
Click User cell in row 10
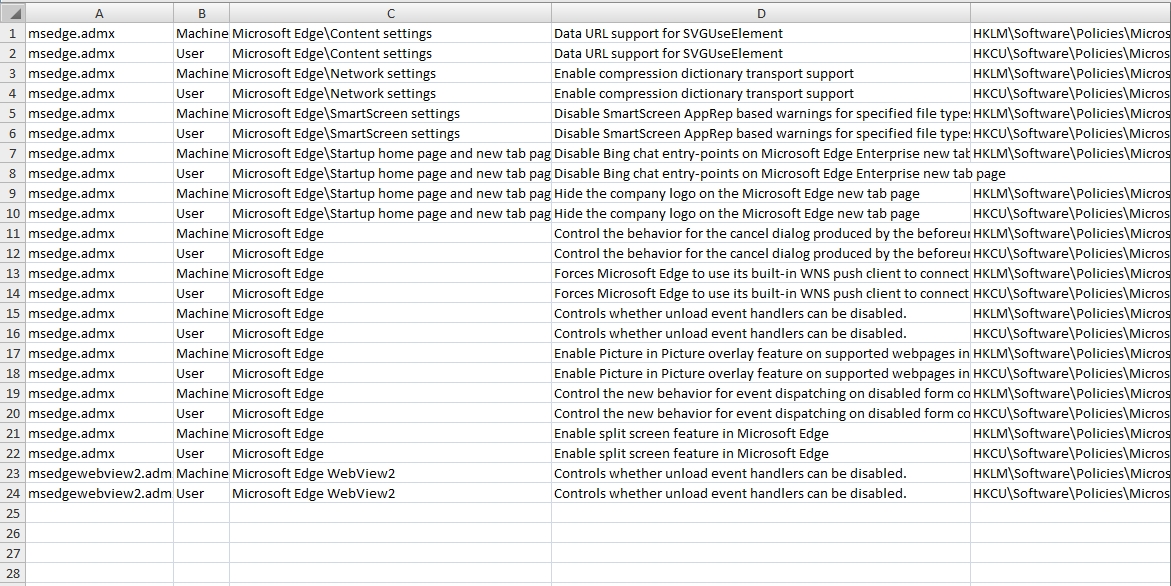tap(202, 213)
